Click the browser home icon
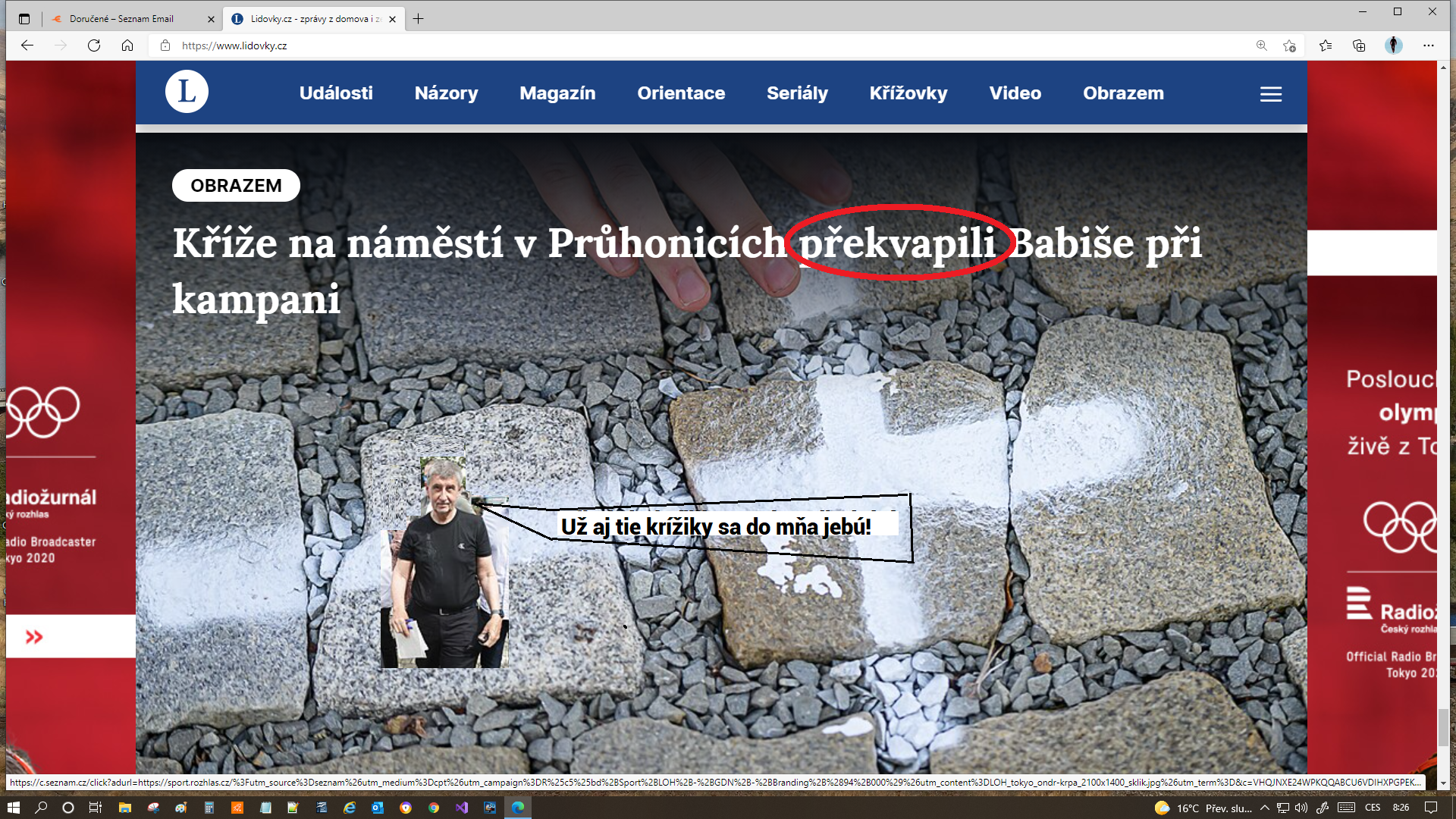The image size is (1456, 819). click(127, 45)
